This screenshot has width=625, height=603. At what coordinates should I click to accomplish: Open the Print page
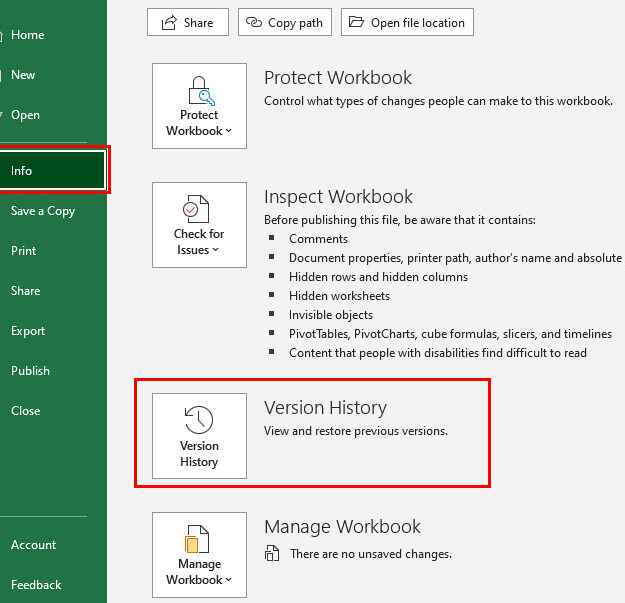coord(23,251)
